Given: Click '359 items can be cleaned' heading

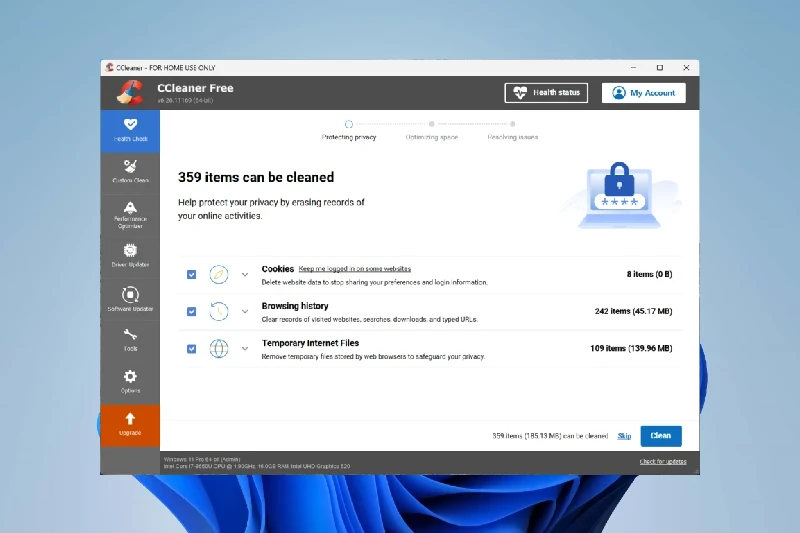Looking at the screenshot, I should (256, 177).
